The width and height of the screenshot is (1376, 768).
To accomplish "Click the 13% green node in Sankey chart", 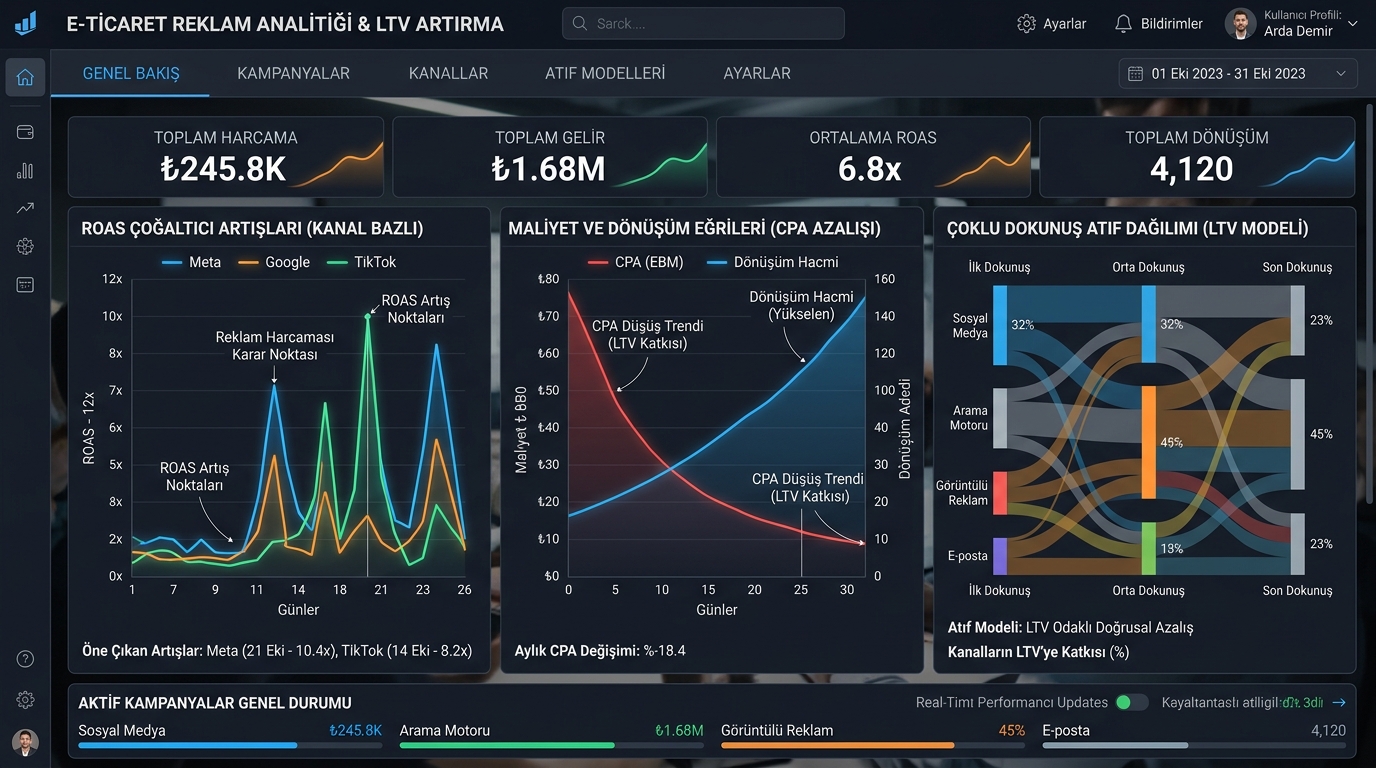I will (1149, 548).
